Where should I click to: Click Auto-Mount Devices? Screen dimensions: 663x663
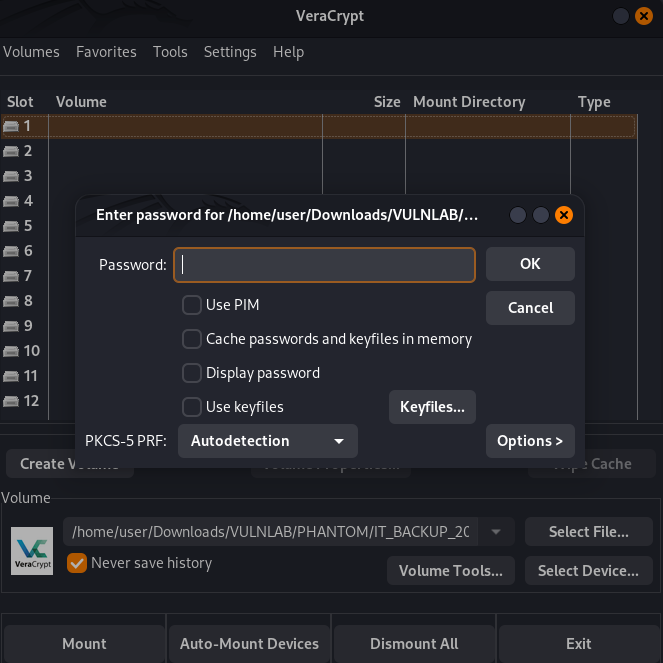pos(249,644)
